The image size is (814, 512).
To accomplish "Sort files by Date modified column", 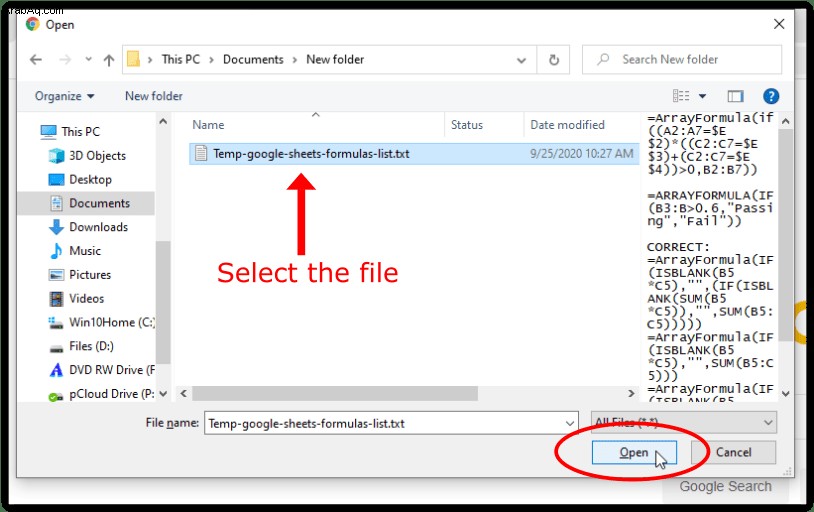I will (567, 125).
